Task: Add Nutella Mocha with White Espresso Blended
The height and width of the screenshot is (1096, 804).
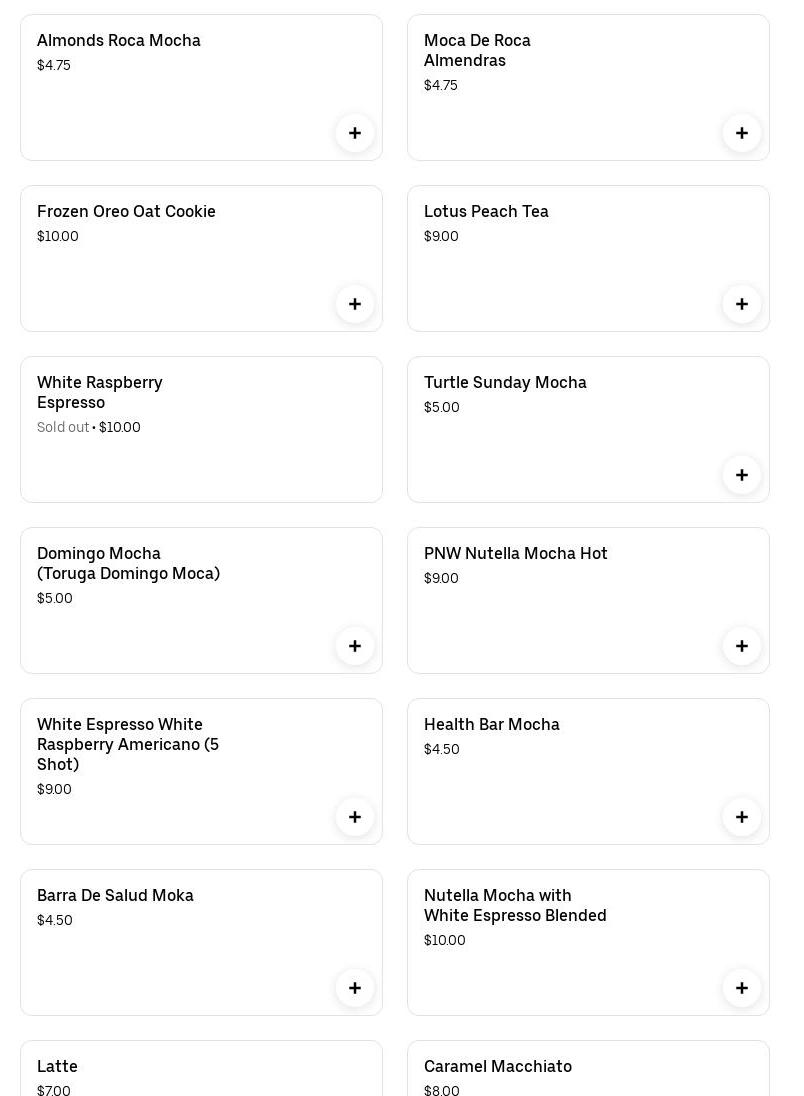Action: tap(742, 988)
